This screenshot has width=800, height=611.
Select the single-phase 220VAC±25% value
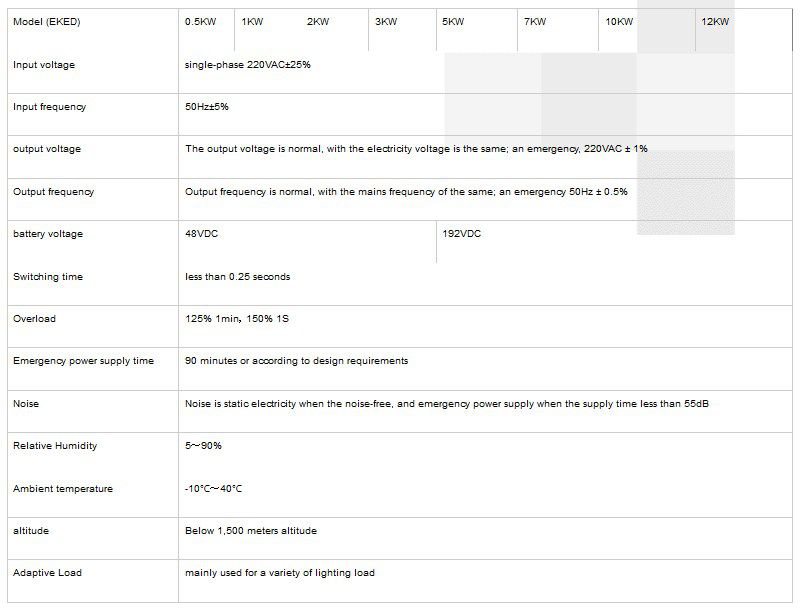(x=254, y=65)
